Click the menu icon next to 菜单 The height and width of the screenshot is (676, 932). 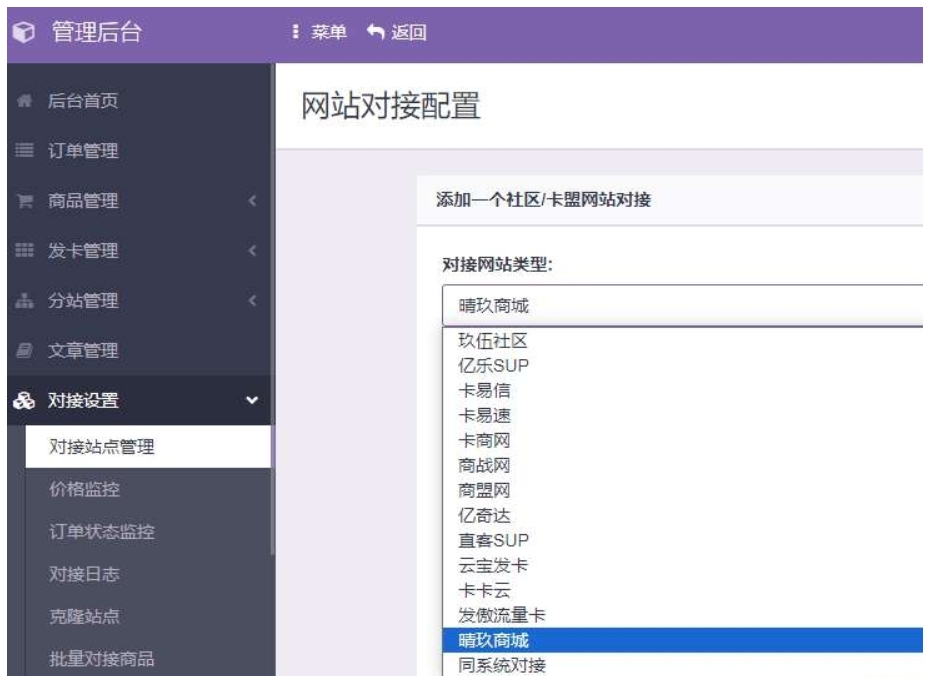coord(292,29)
